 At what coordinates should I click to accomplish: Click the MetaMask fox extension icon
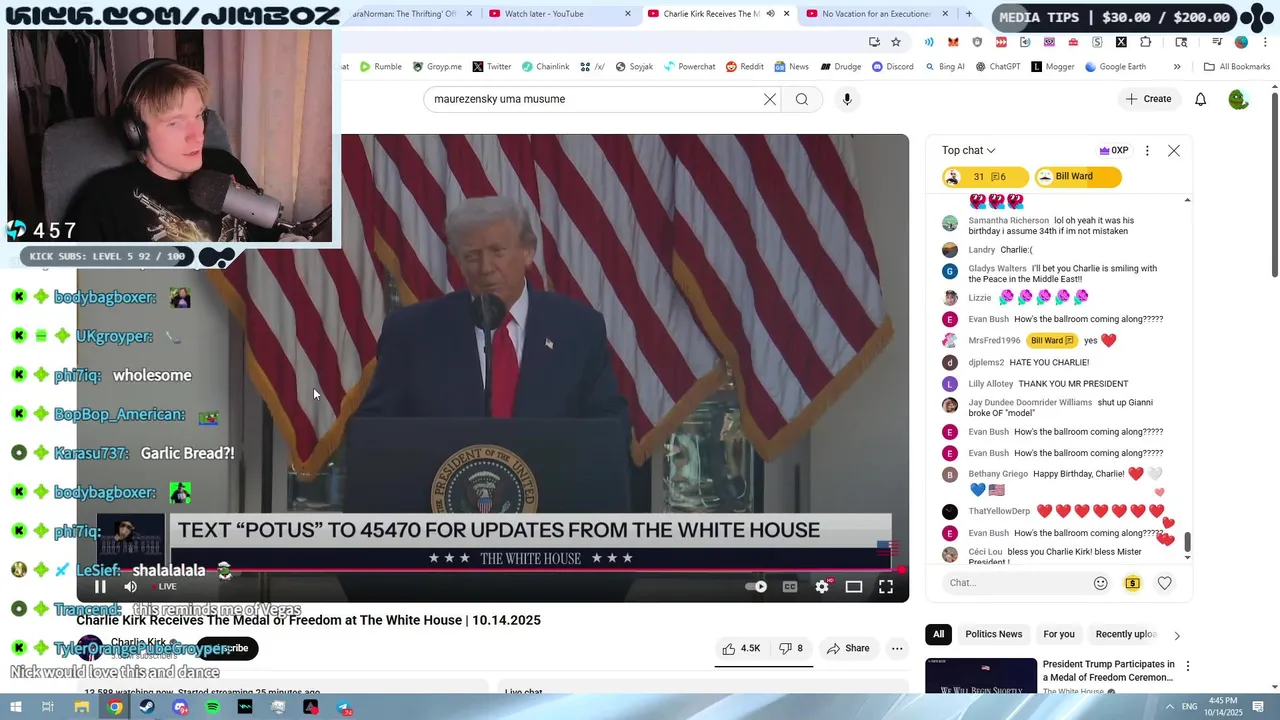(953, 42)
